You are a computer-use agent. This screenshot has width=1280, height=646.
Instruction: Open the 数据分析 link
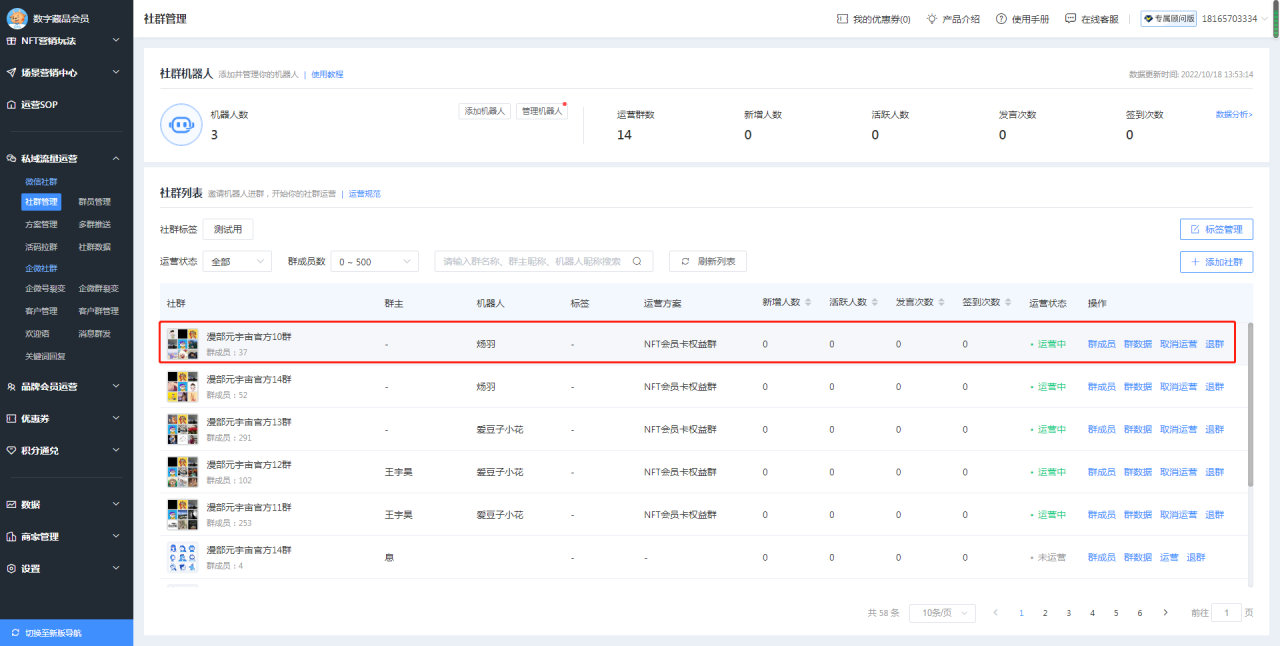pos(1234,115)
